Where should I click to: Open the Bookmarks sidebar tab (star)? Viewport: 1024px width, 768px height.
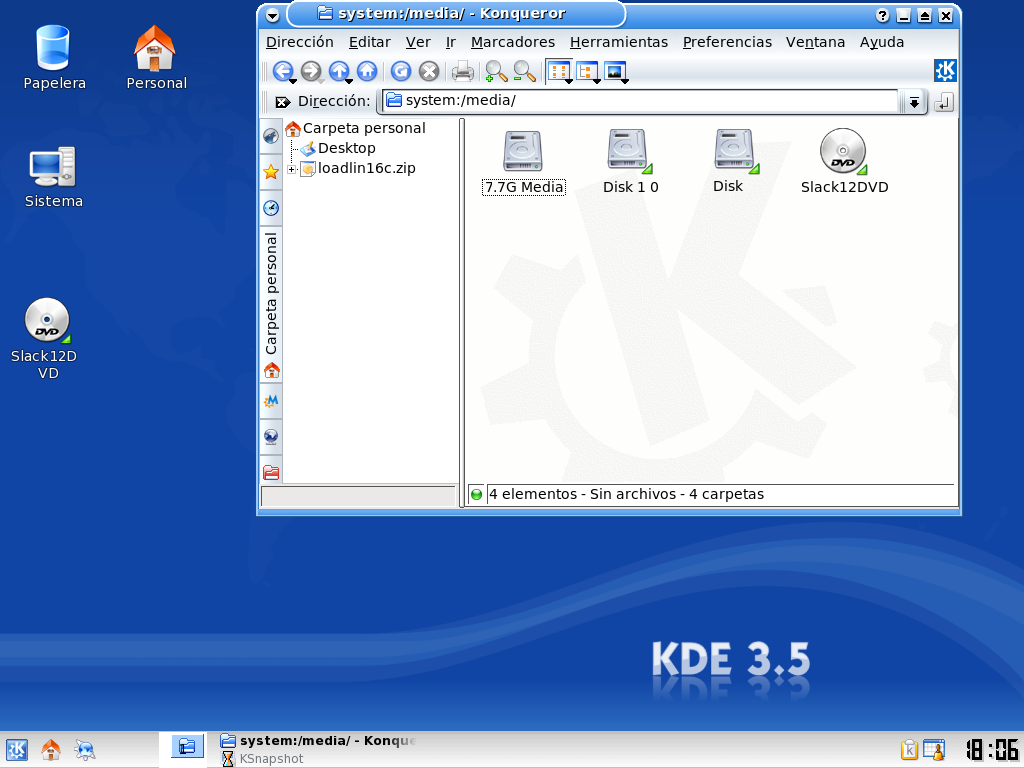(271, 172)
